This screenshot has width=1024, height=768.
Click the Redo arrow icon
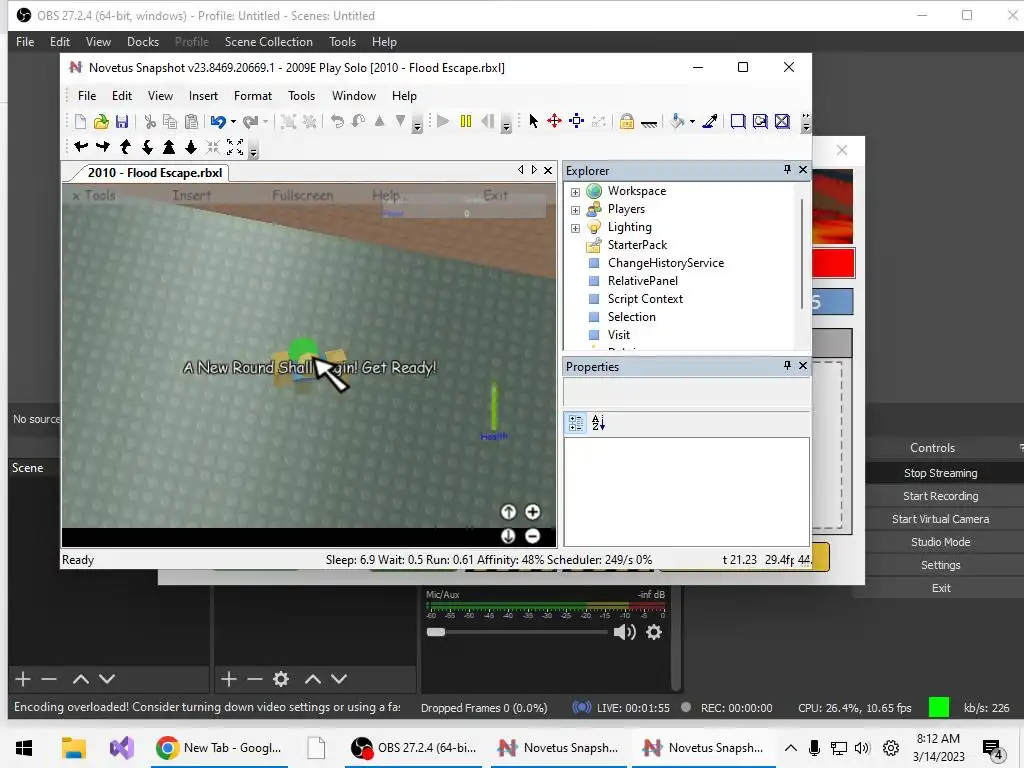(x=250, y=121)
